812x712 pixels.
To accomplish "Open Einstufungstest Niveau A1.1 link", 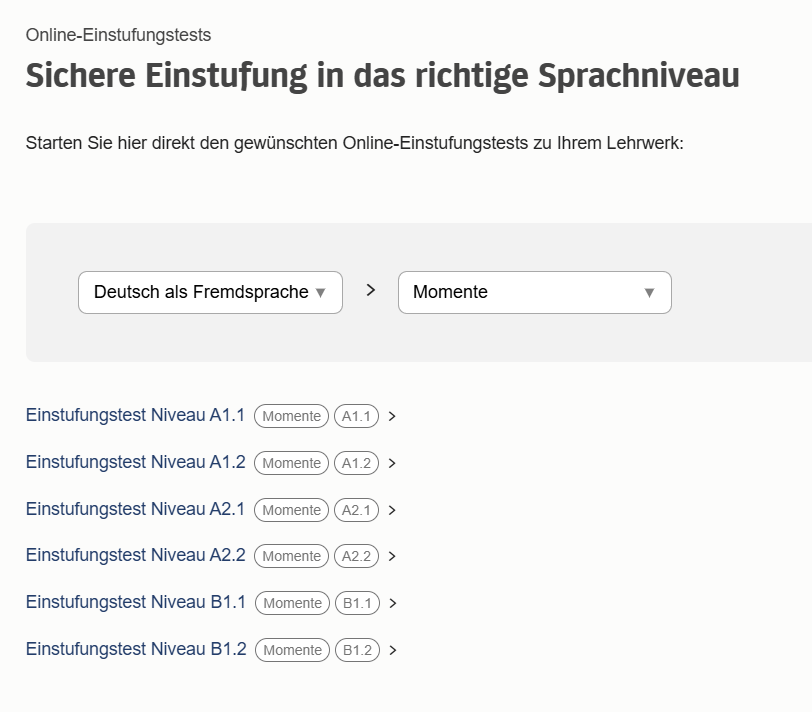I will click(135, 415).
